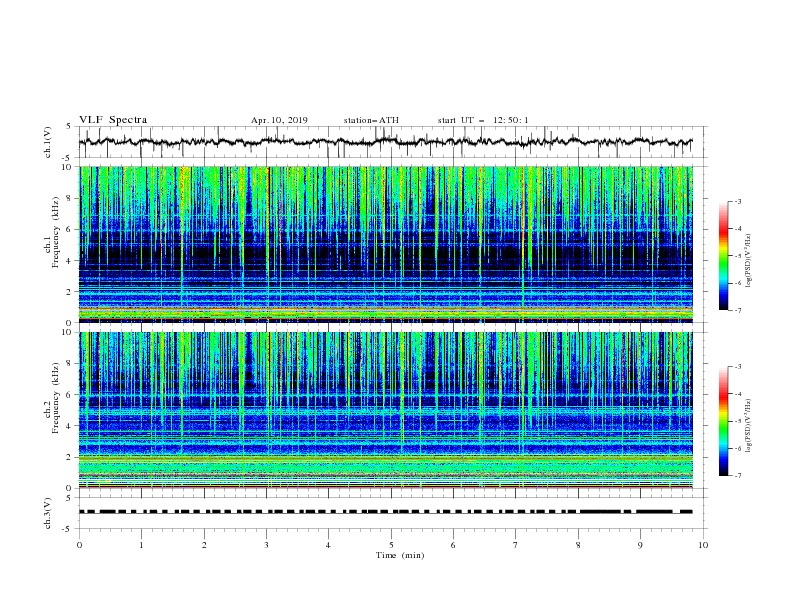Click the "2" tick on the time axis

point(204,545)
